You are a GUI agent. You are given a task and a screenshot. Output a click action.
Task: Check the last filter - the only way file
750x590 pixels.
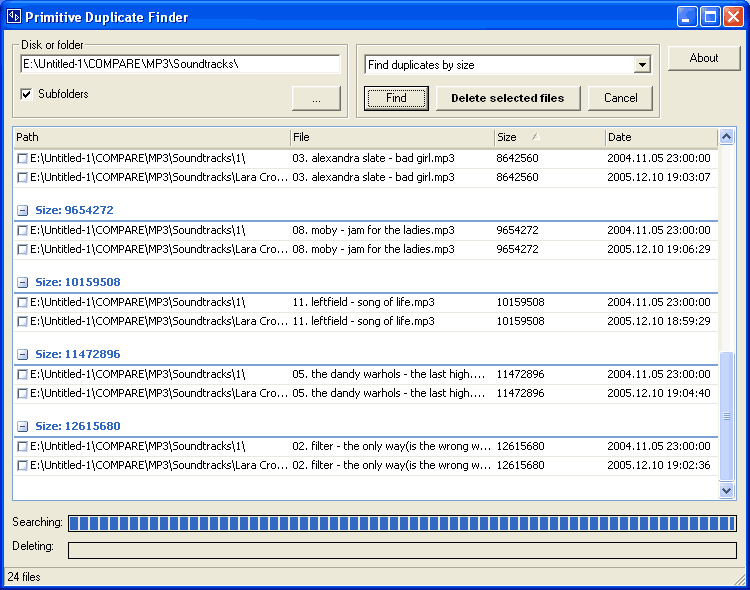[x=23, y=466]
